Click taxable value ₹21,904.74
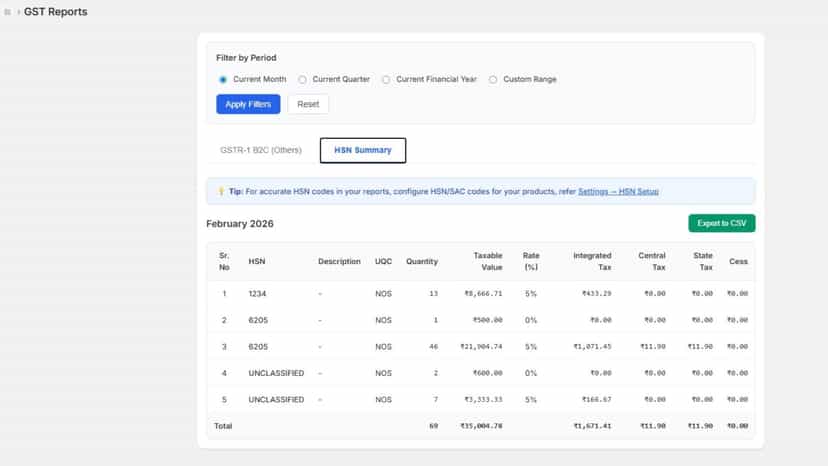828x466 pixels. (481, 347)
